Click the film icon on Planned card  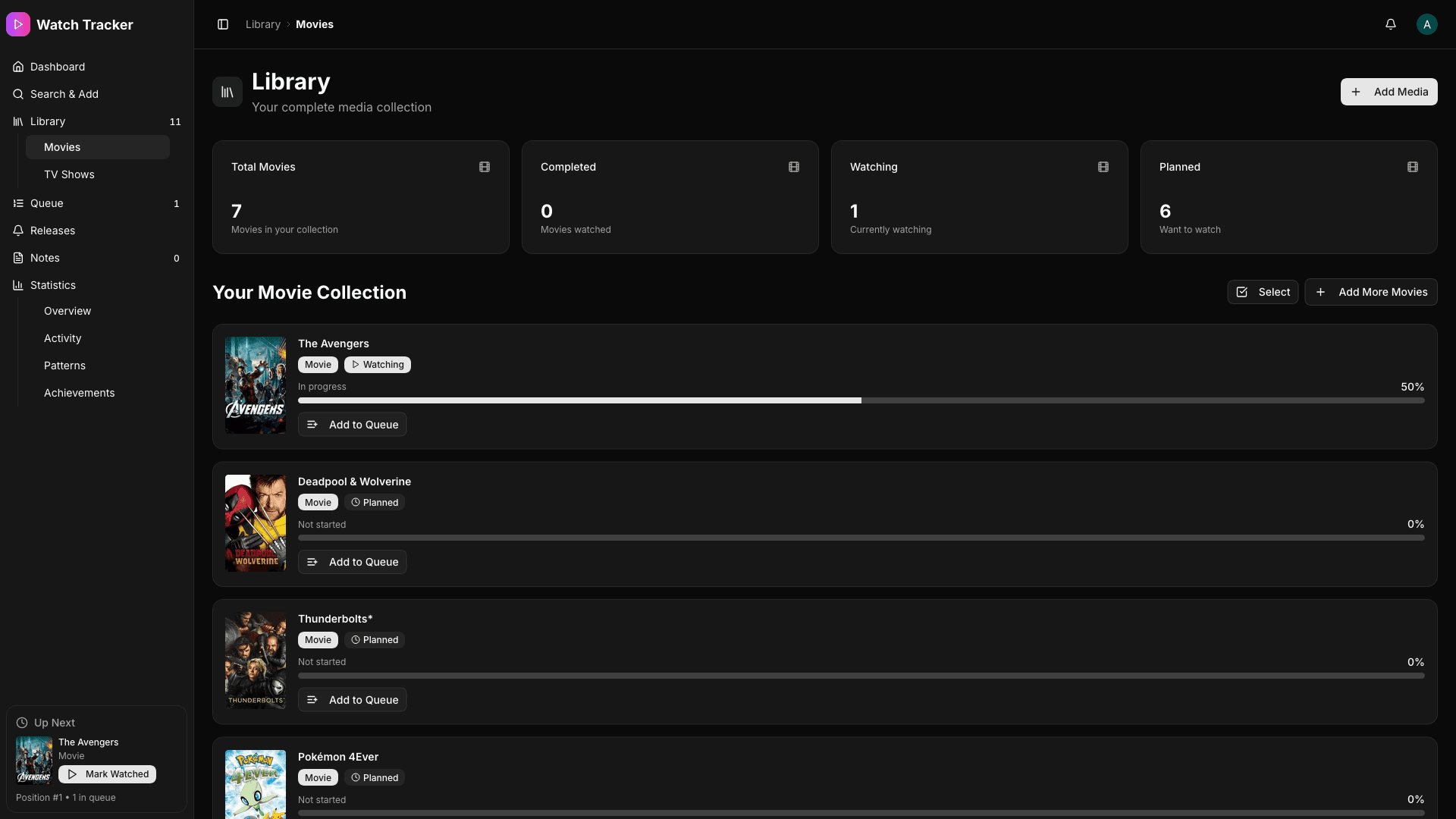coord(1413,167)
